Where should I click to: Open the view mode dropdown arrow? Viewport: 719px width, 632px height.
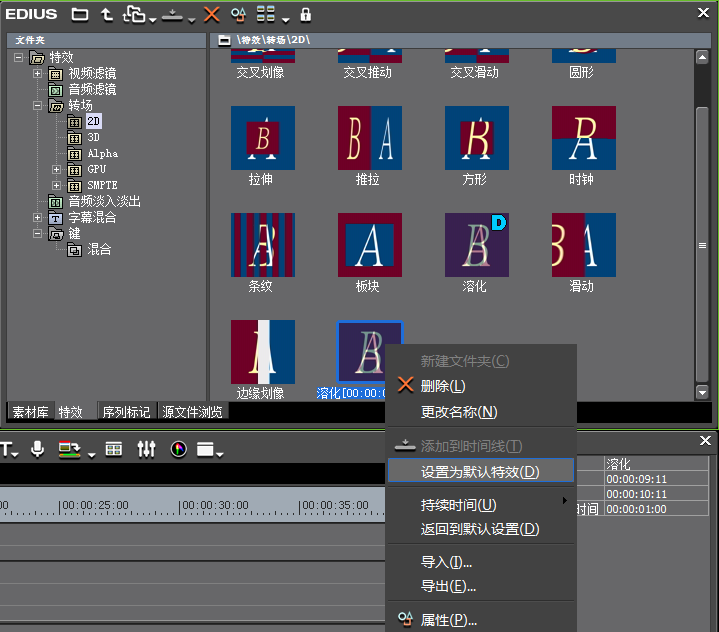point(286,19)
